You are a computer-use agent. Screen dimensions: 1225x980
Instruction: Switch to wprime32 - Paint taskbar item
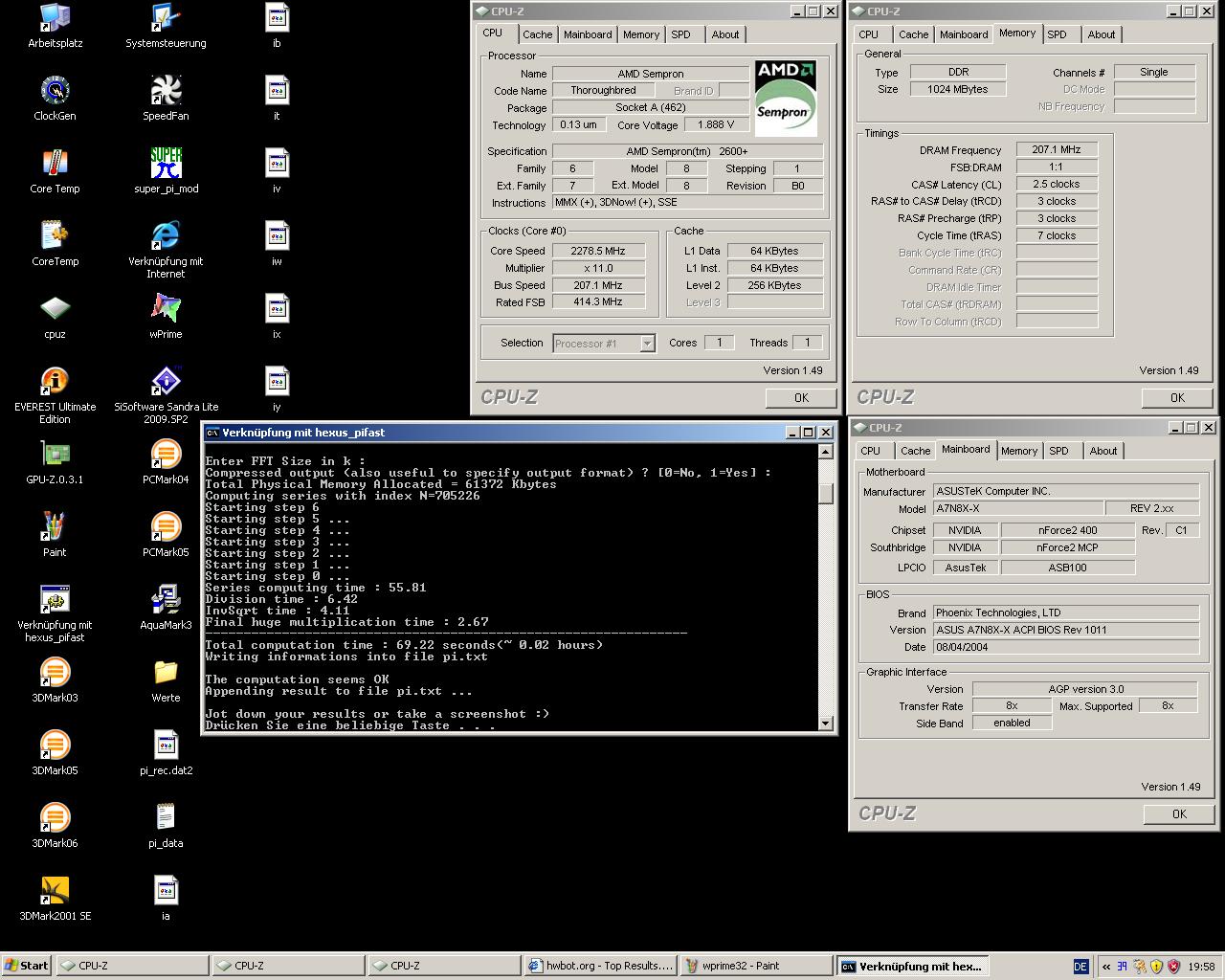pyautogui.click(x=756, y=966)
